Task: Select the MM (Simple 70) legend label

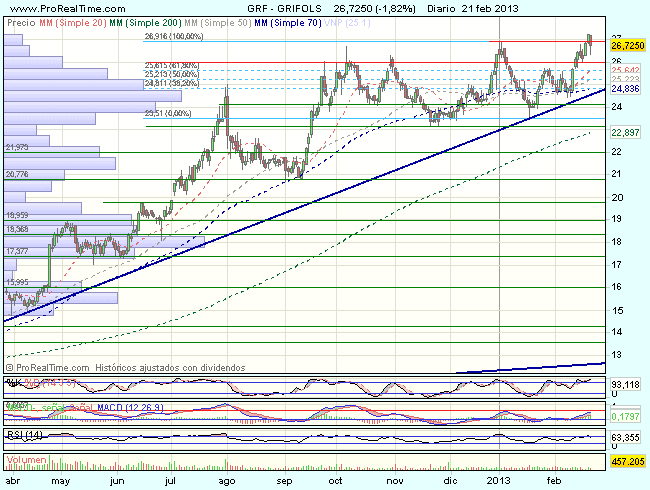Action: pyautogui.click(x=283, y=21)
